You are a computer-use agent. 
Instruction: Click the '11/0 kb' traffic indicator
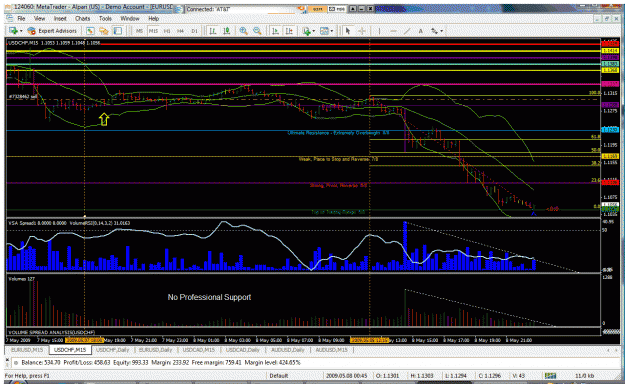[585, 376]
